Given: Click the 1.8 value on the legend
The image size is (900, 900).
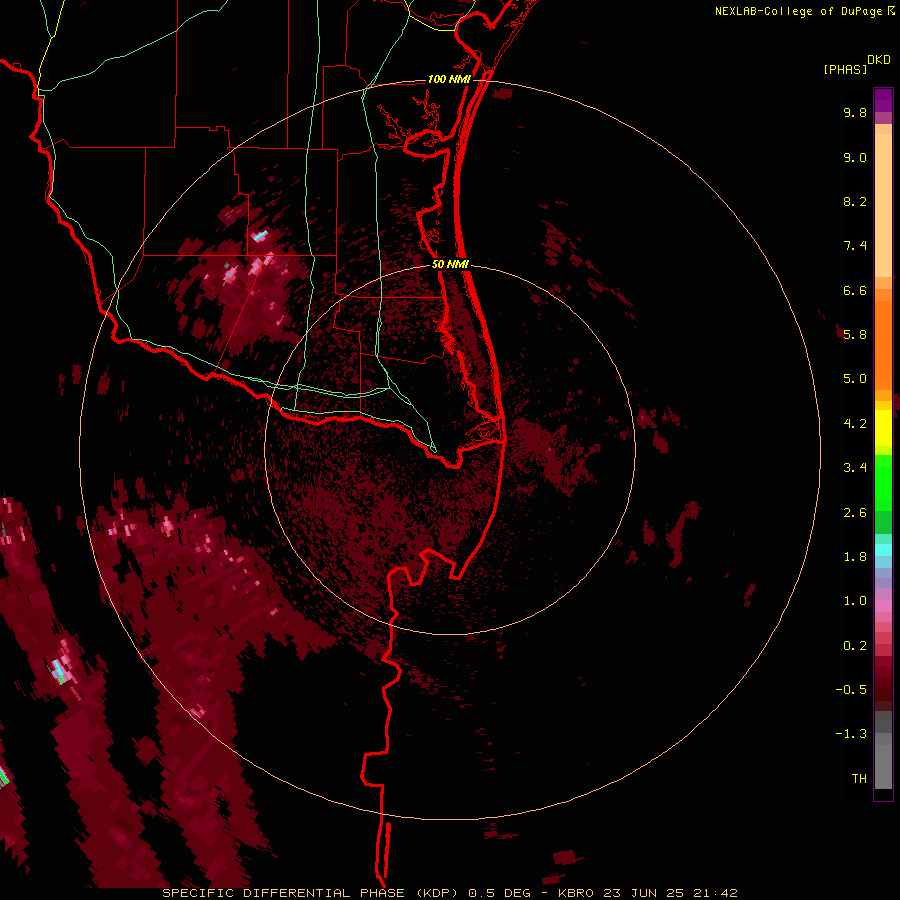Looking at the screenshot, I should pyautogui.click(x=855, y=557).
